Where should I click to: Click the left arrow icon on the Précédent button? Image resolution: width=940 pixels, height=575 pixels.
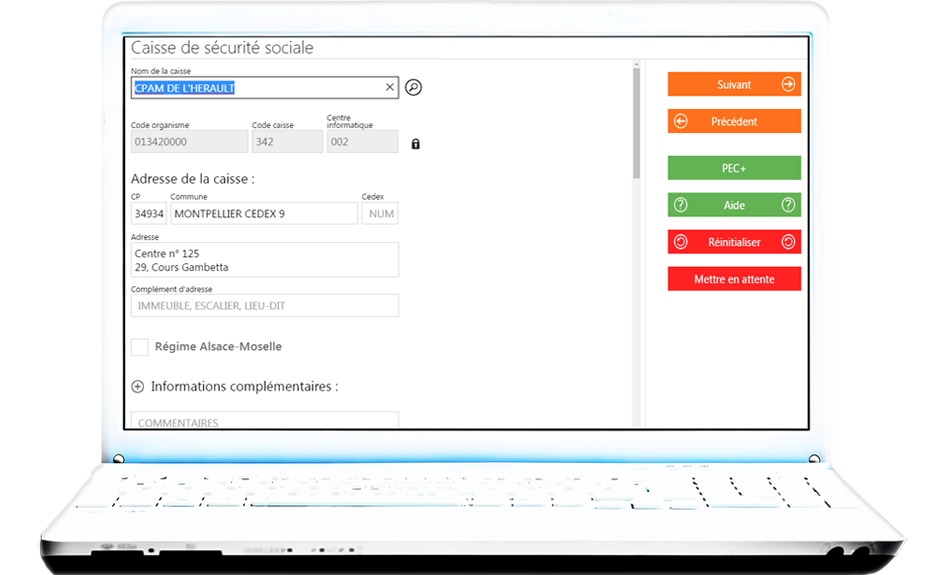coord(681,122)
